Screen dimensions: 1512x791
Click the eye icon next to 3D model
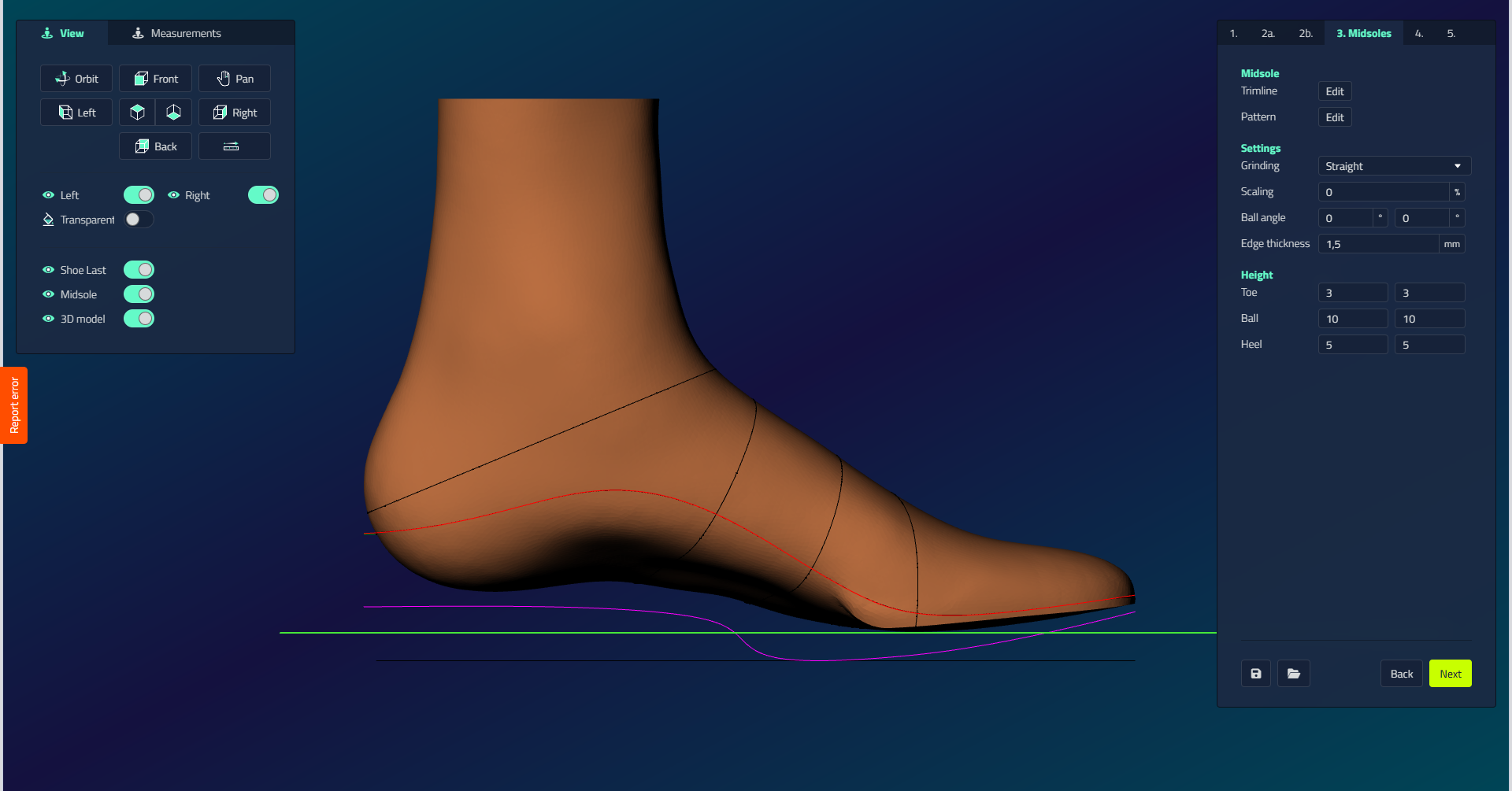tap(48, 319)
